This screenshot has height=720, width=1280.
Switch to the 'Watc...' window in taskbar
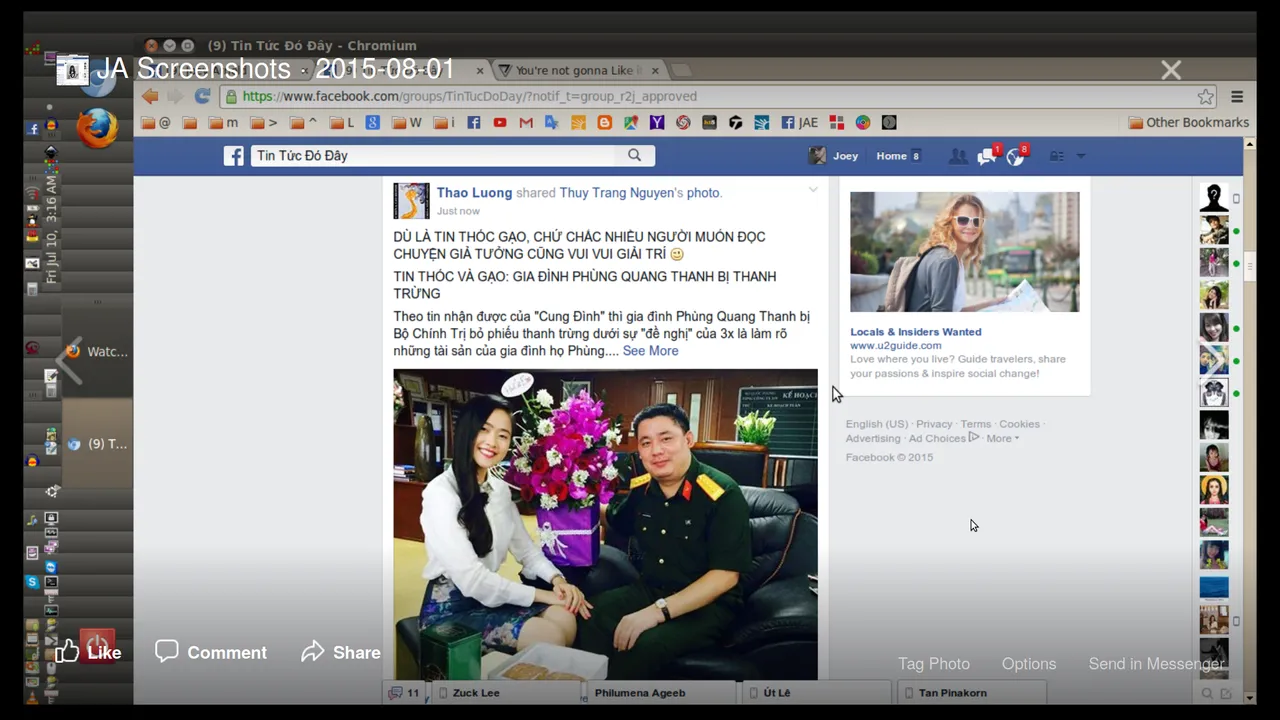(x=98, y=352)
